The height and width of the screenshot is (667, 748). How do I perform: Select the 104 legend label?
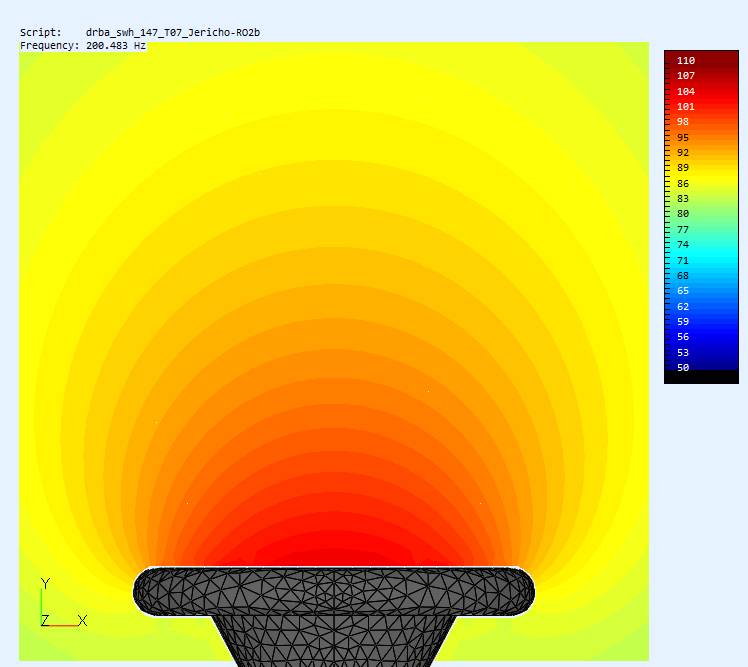pos(686,92)
